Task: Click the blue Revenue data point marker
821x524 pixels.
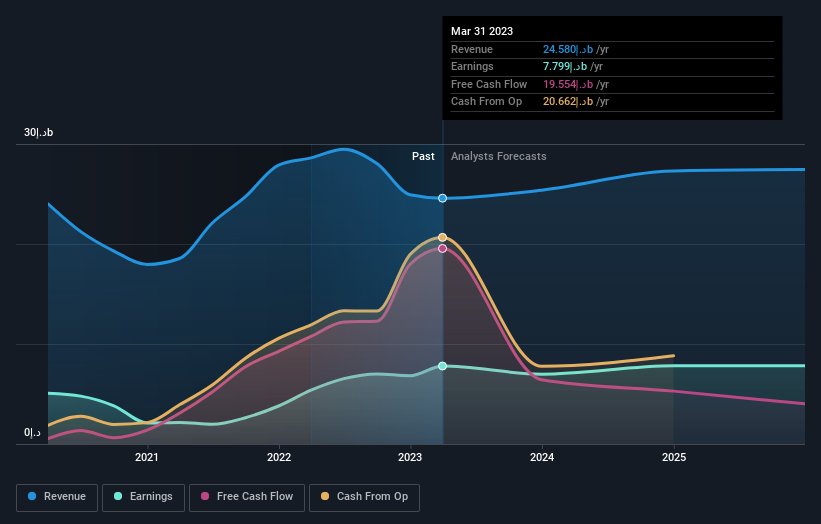Action: 442,198
